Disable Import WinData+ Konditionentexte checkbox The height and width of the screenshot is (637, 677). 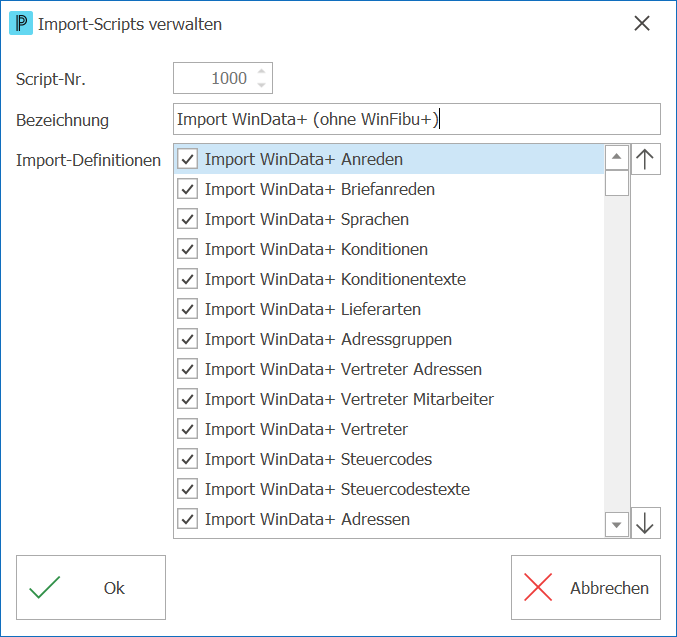coord(188,279)
